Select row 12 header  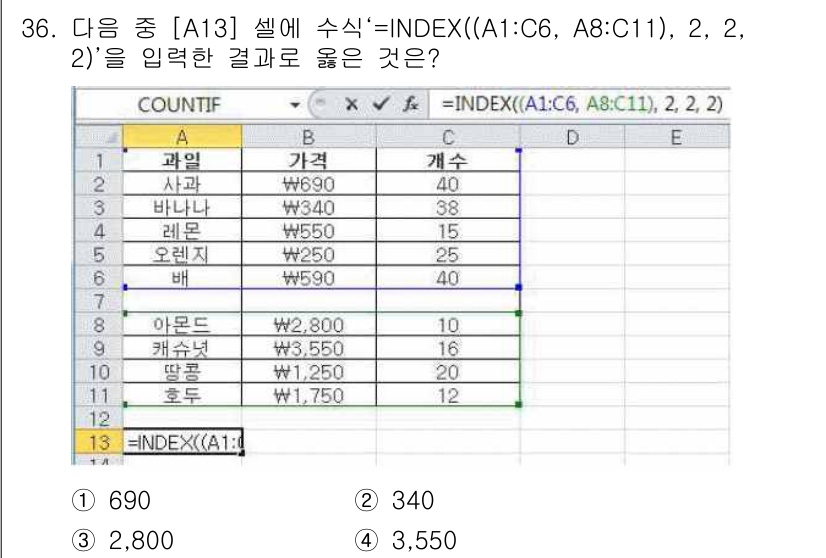[x=99, y=419]
